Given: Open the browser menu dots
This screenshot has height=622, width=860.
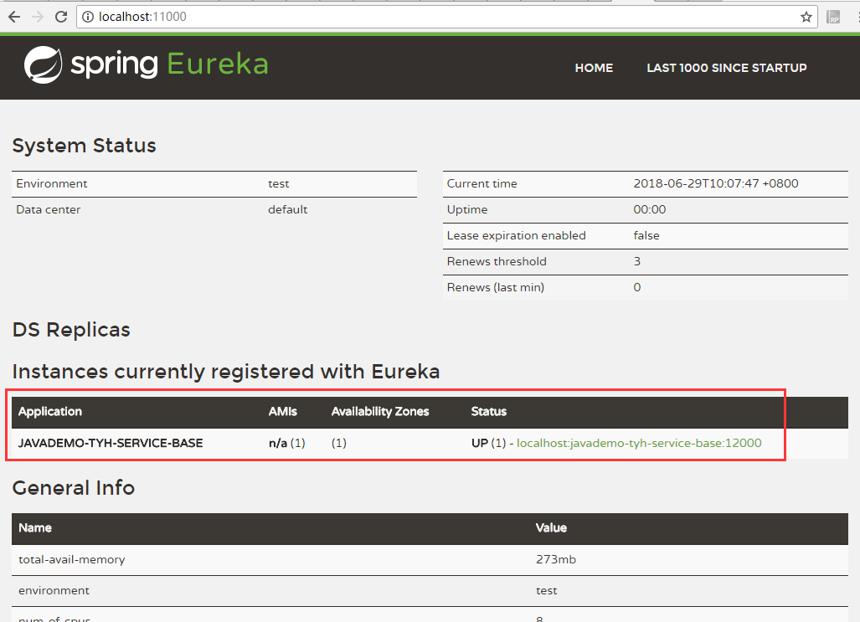Looking at the screenshot, I should pyautogui.click(x=857, y=17).
